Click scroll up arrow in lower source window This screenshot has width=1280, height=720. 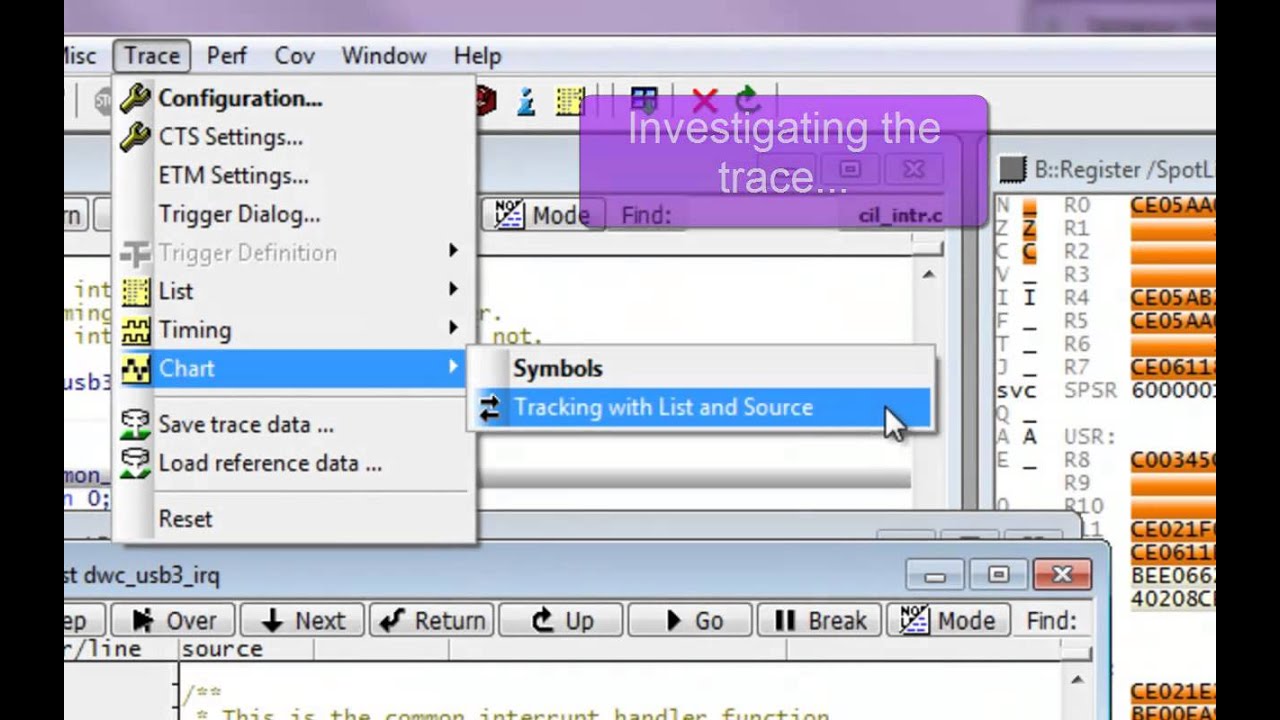coord(1077,681)
